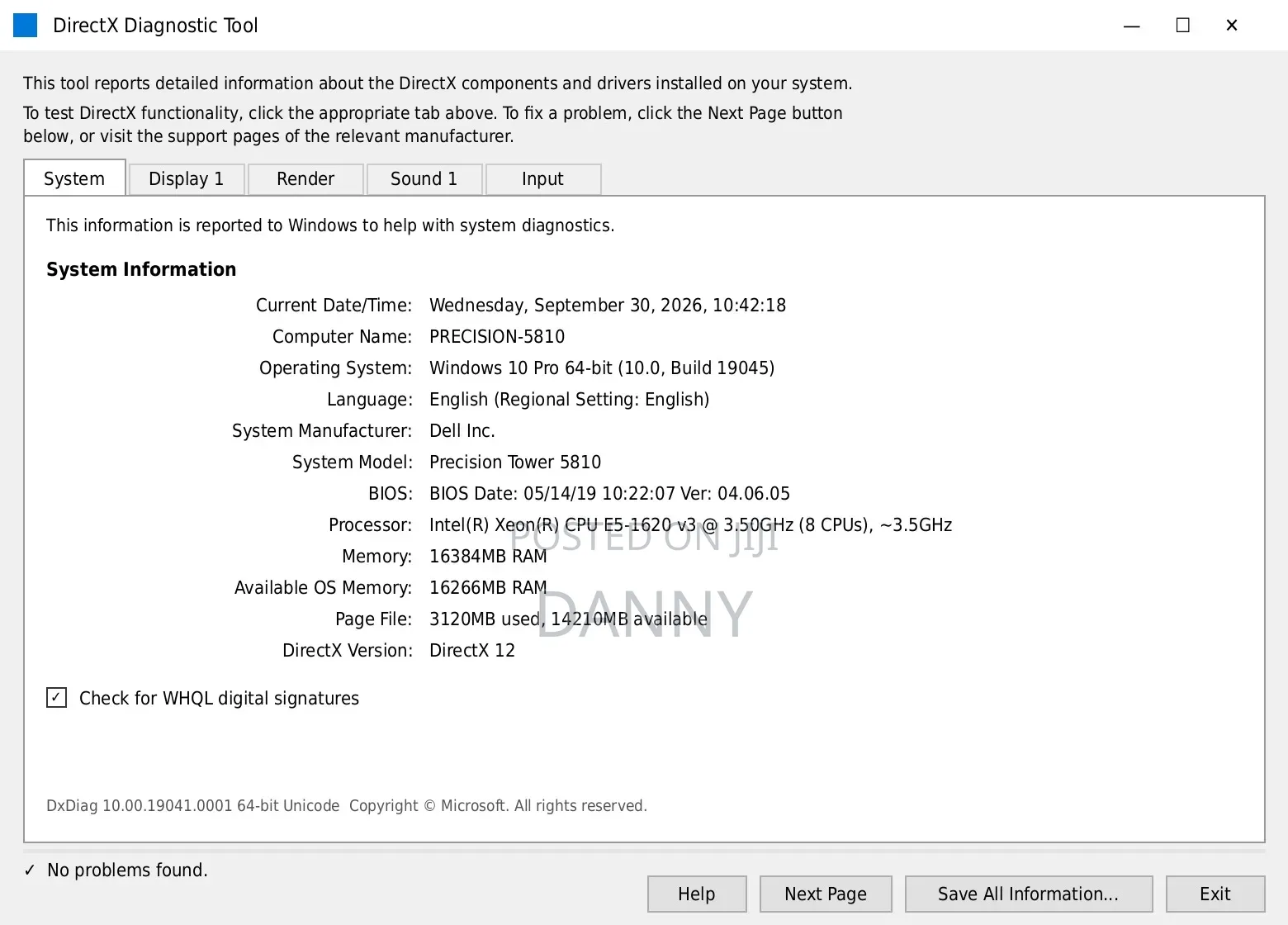Switch to the Display 1 tab
This screenshot has height=925, width=1288.
click(187, 179)
